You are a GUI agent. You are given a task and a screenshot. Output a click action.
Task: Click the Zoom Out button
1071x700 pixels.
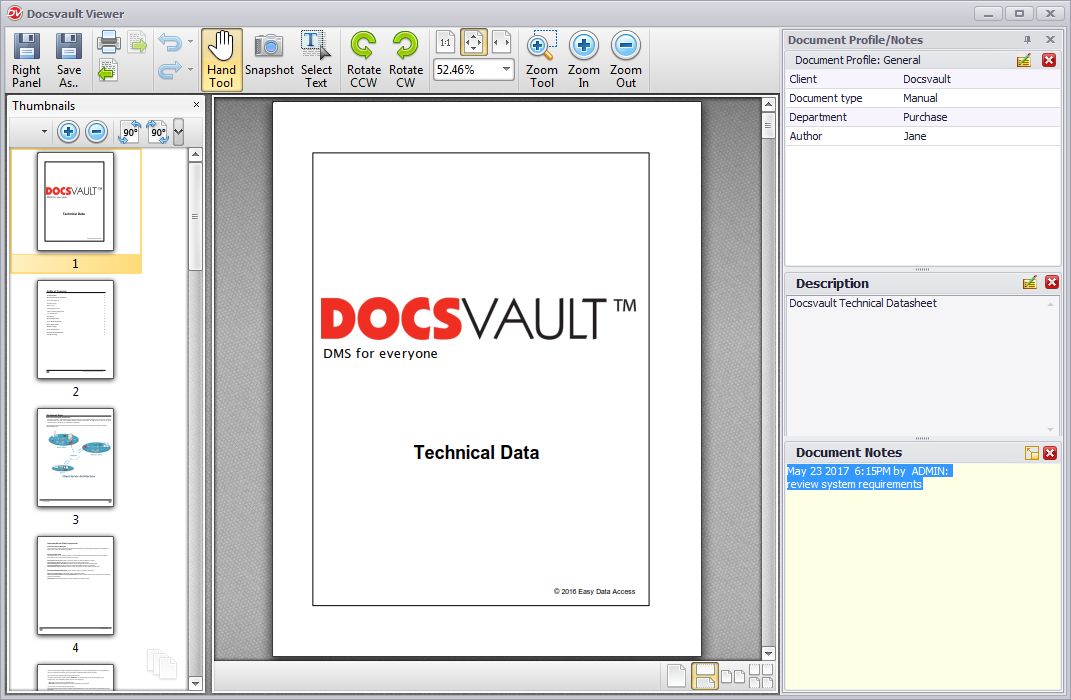626,60
